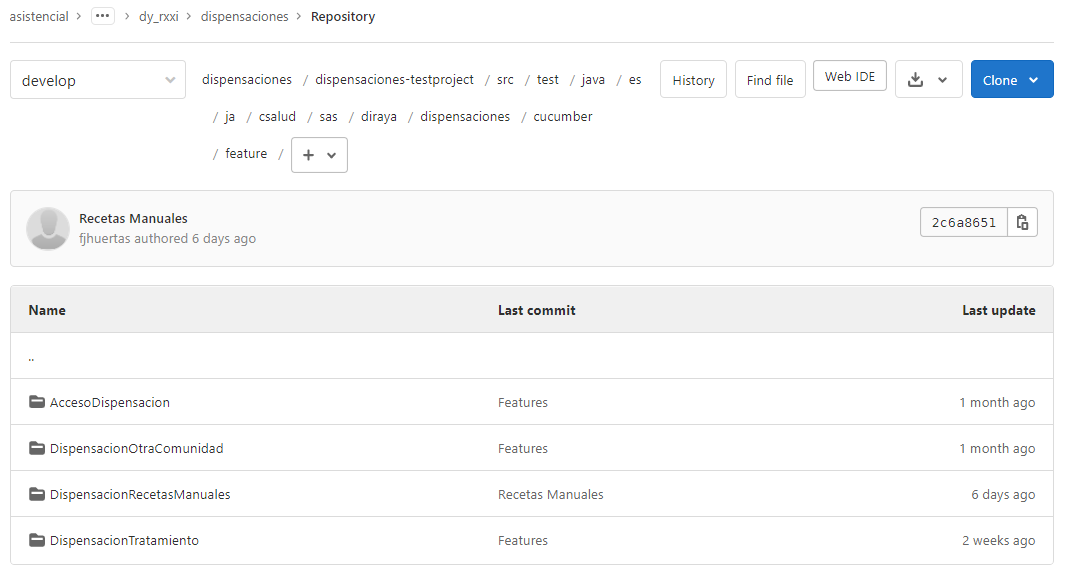
Task: Open Features commit for AccesoDispensacion row
Action: [523, 403]
